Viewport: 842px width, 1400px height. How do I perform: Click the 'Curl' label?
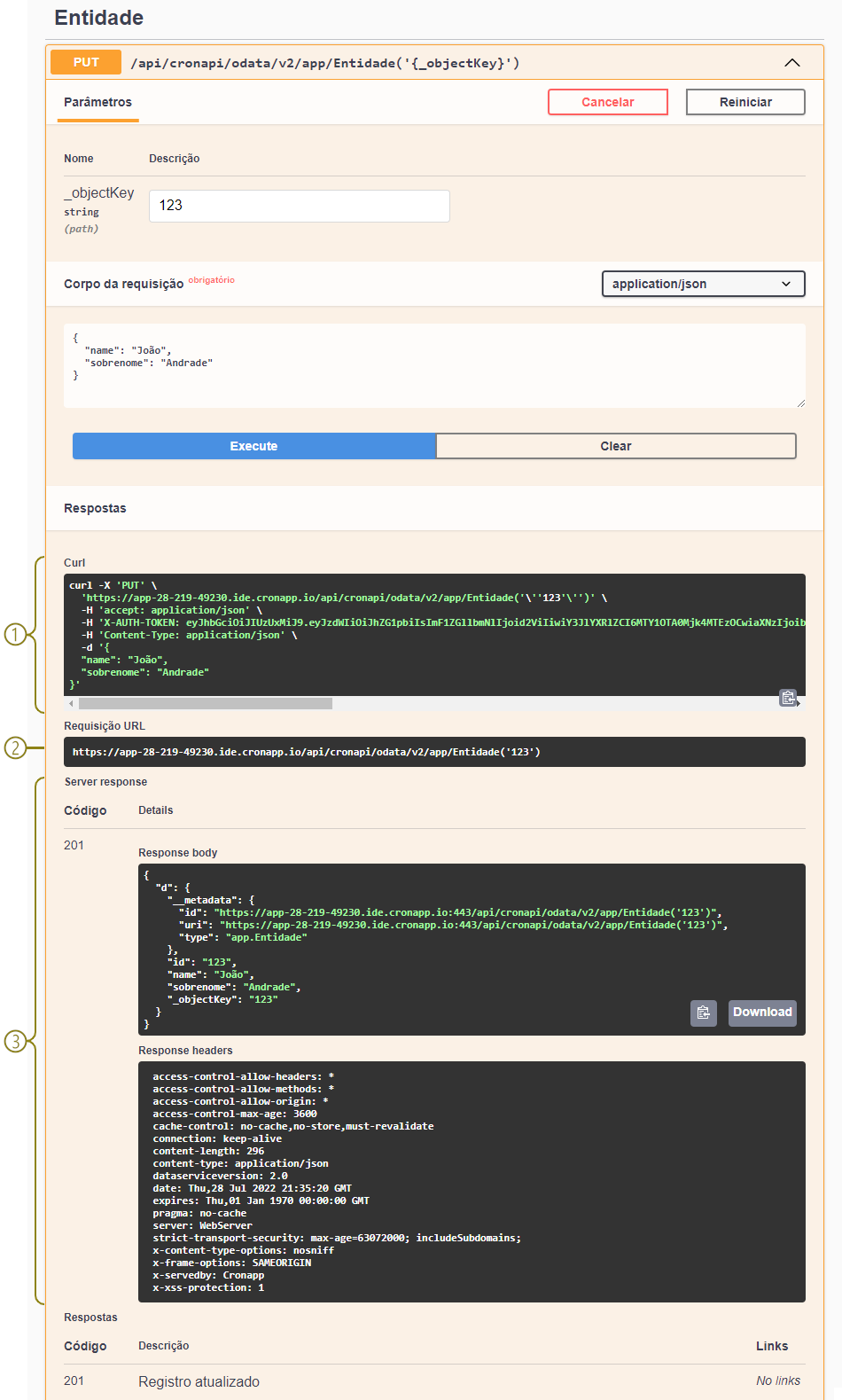point(74,563)
